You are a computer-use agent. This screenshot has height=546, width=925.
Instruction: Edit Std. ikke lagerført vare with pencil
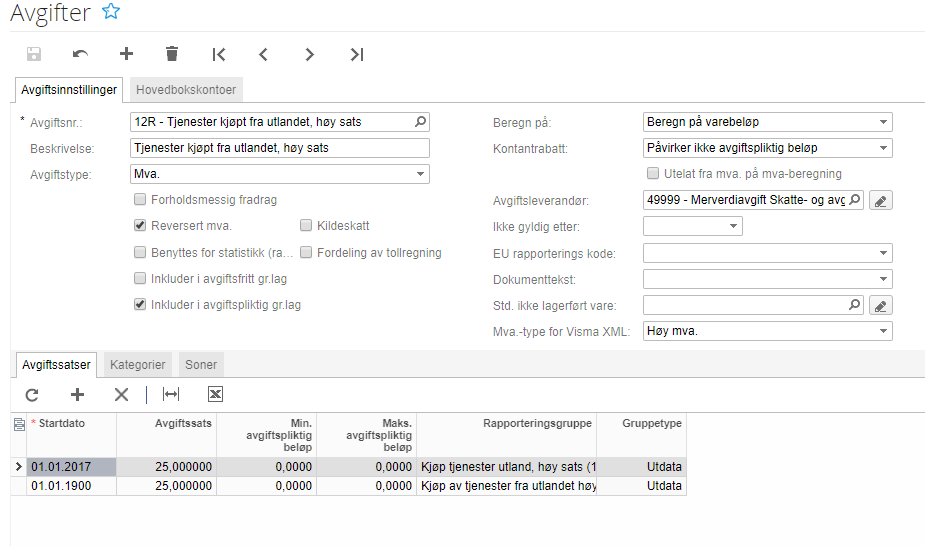[x=880, y=305]
